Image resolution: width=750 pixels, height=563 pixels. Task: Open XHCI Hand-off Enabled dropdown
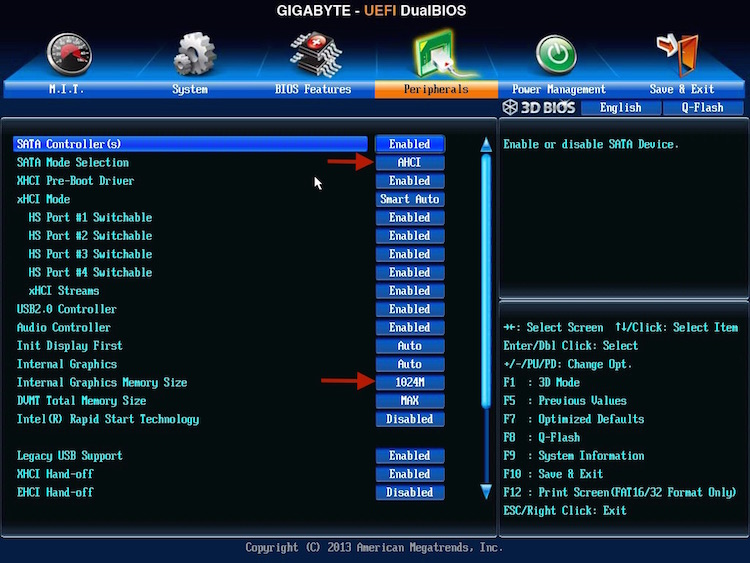[x=410, y=474]
